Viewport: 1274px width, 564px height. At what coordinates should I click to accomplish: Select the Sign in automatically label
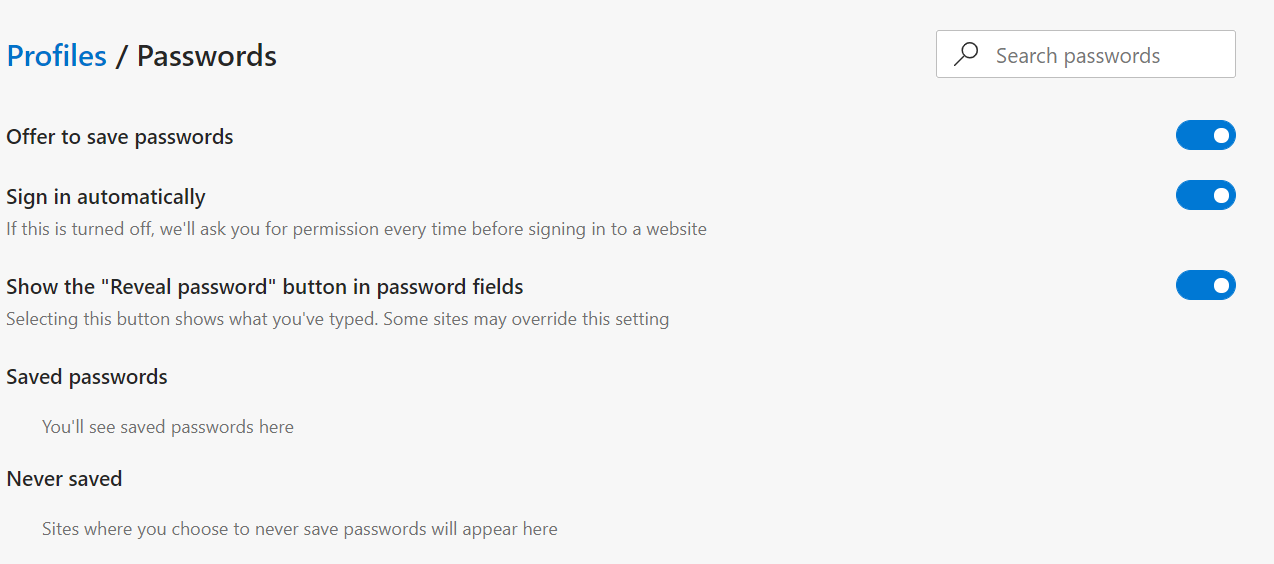click(x=106, y=197)
